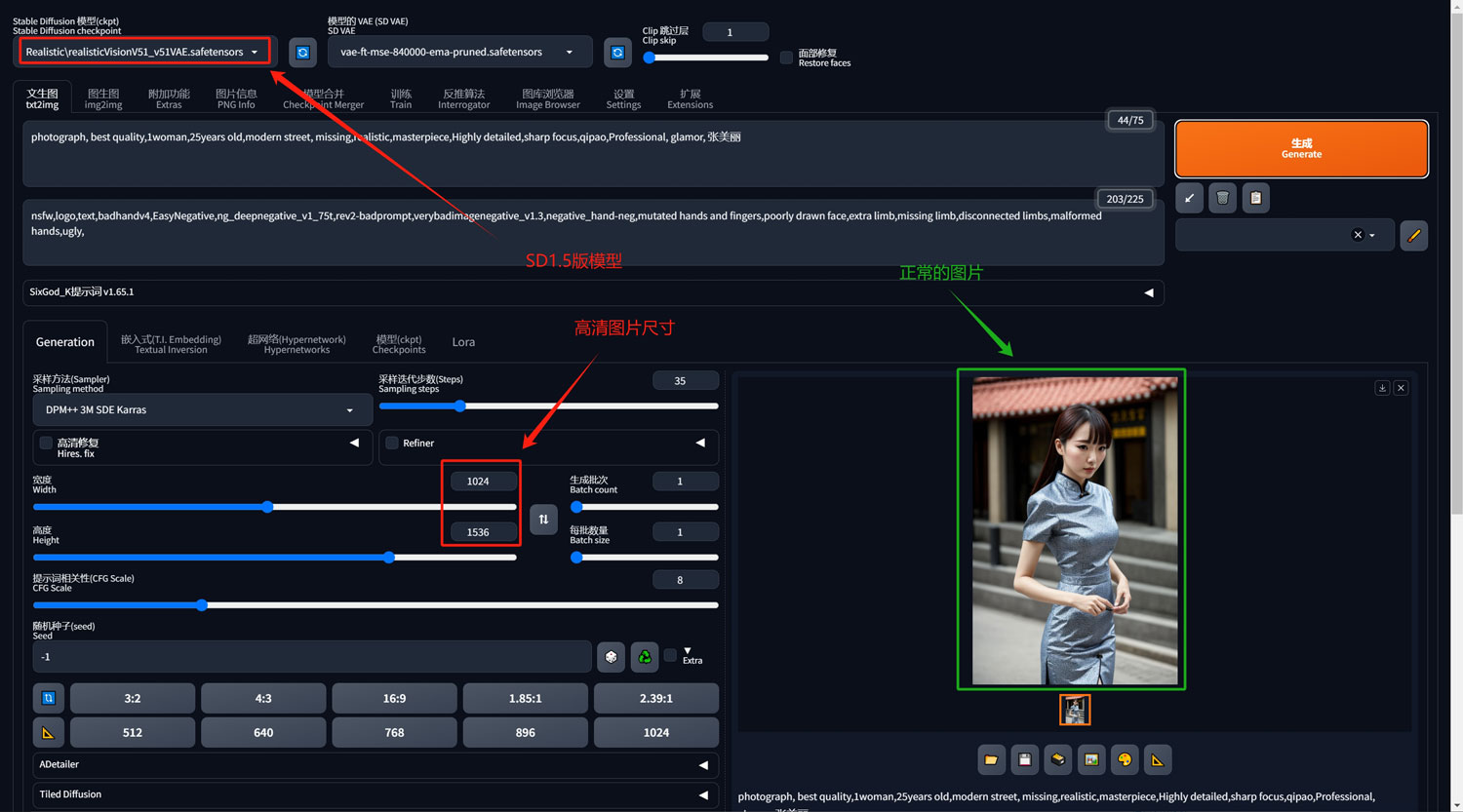This screenshot has height=812, width=1463.
Task: Click the dice icon to randomize seed
Action: (x=611, y=657)
